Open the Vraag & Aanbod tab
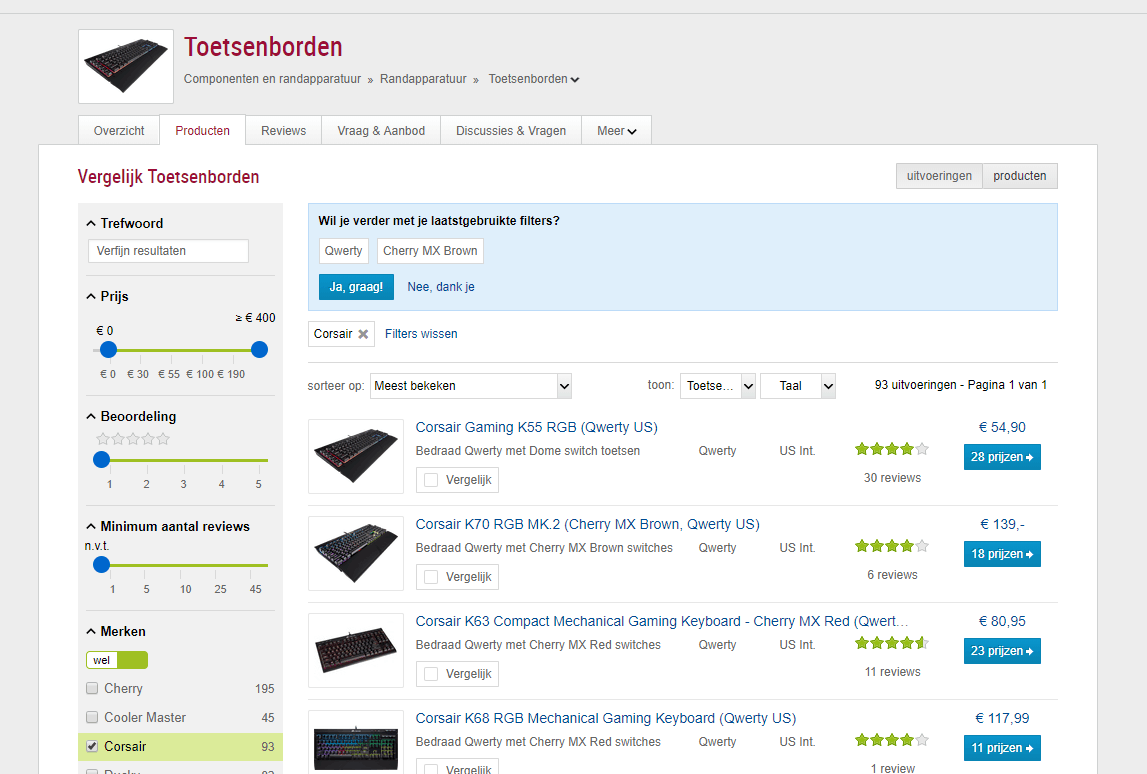Image resolution: width=1147 pixels, height=774 pixels. (x=381, y=131)
